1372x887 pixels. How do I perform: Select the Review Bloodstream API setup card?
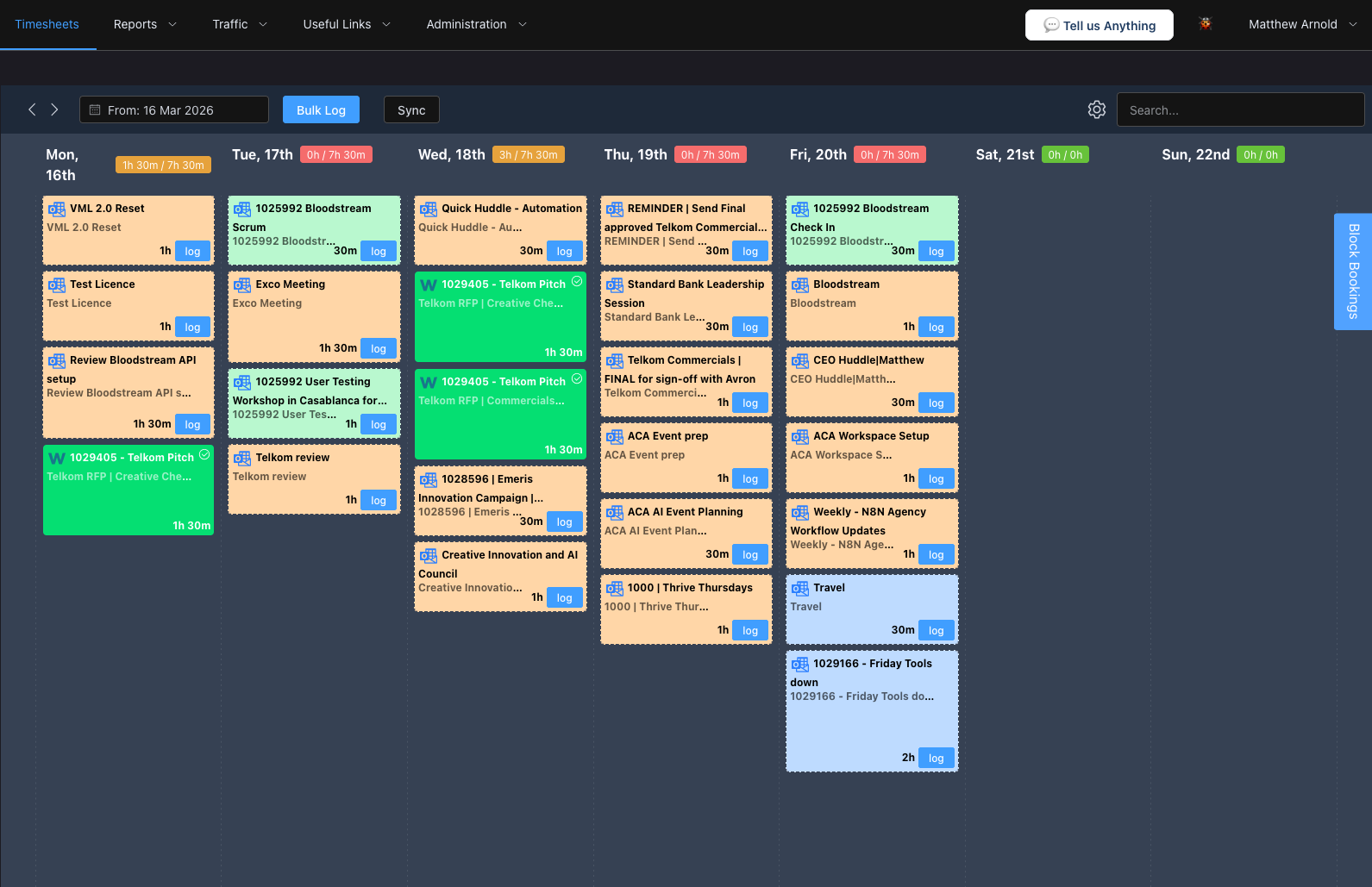pyautogui.click(x=128, y=392)
